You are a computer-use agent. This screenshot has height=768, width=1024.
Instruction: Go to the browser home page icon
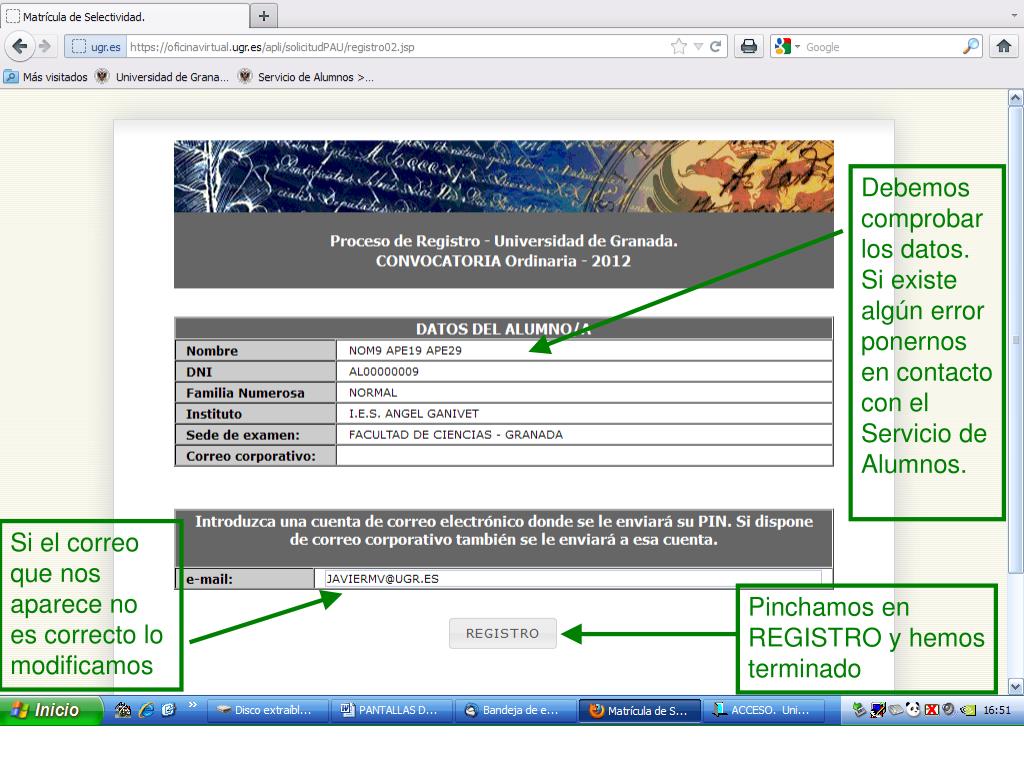[1004, 46]
